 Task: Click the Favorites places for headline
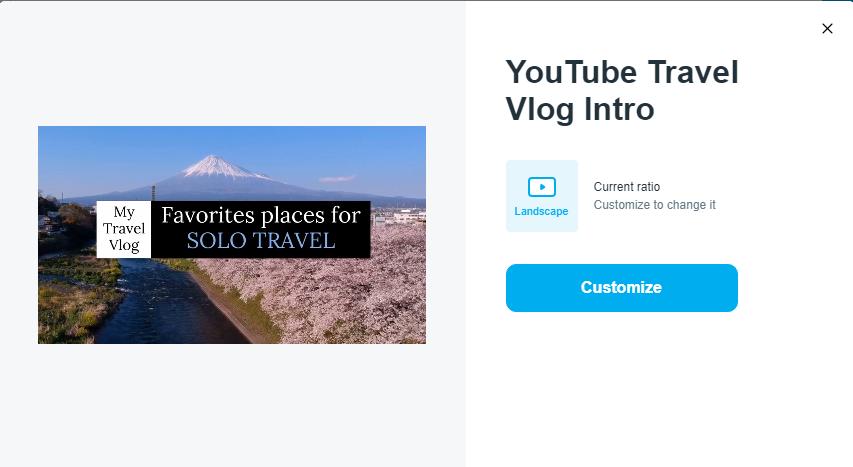(260, 215)
